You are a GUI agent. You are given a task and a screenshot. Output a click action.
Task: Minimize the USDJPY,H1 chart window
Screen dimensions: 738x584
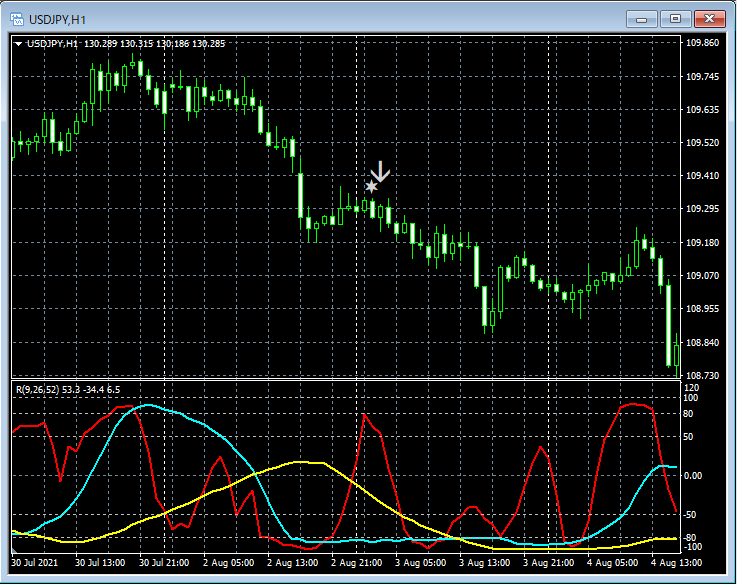click(x=641, y=19)
